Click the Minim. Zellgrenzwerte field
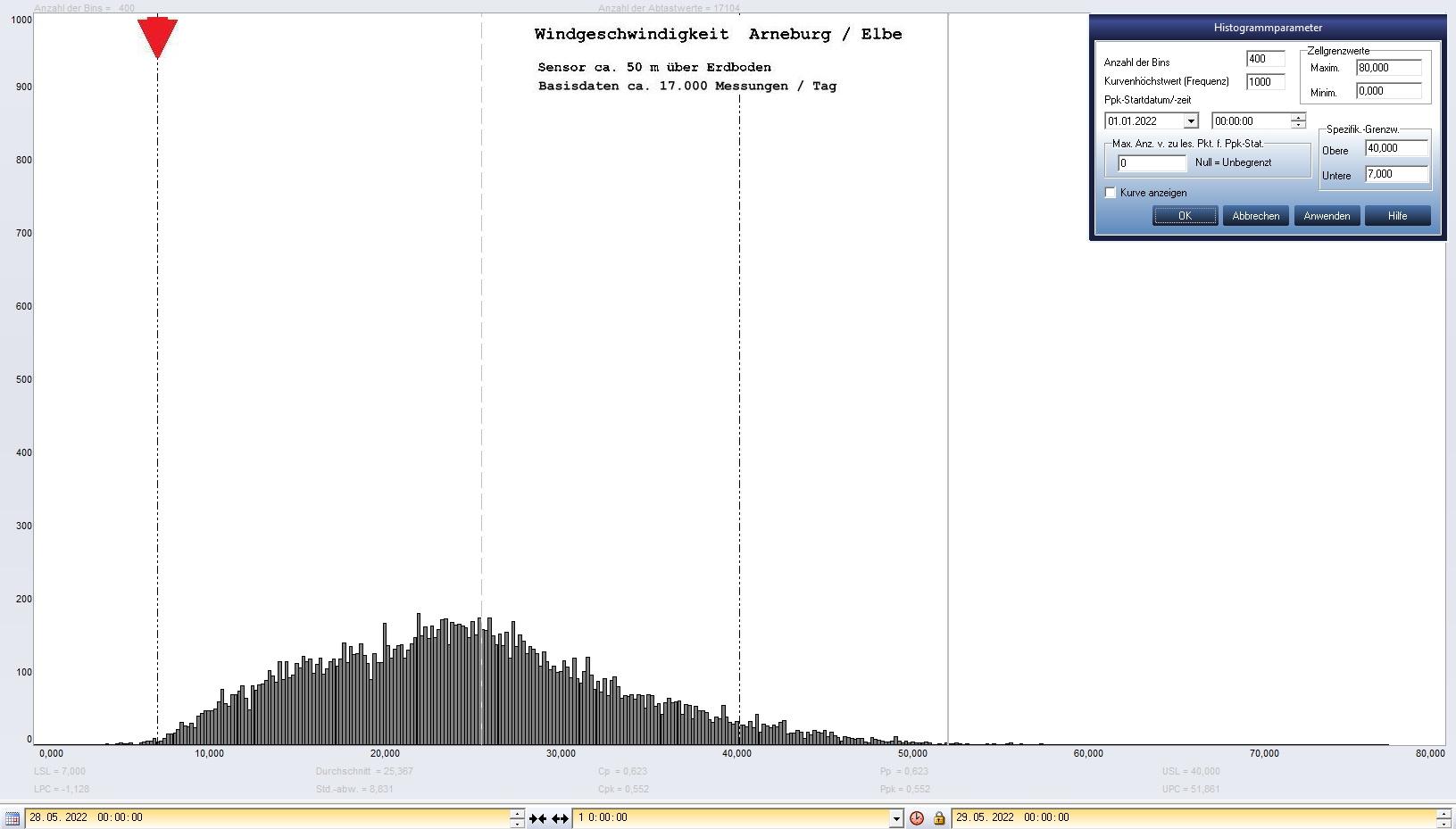 (1388, 91)
